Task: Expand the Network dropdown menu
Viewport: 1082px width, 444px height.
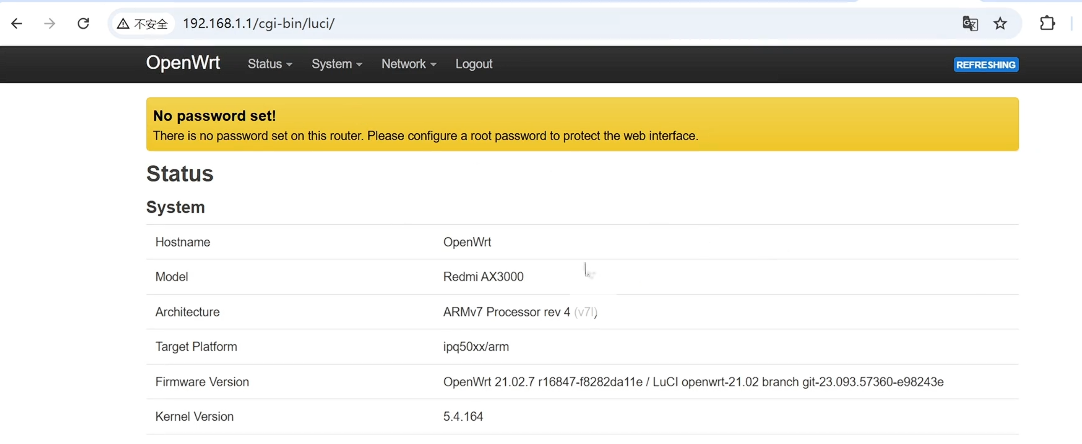Action: [x=408, y=64]
